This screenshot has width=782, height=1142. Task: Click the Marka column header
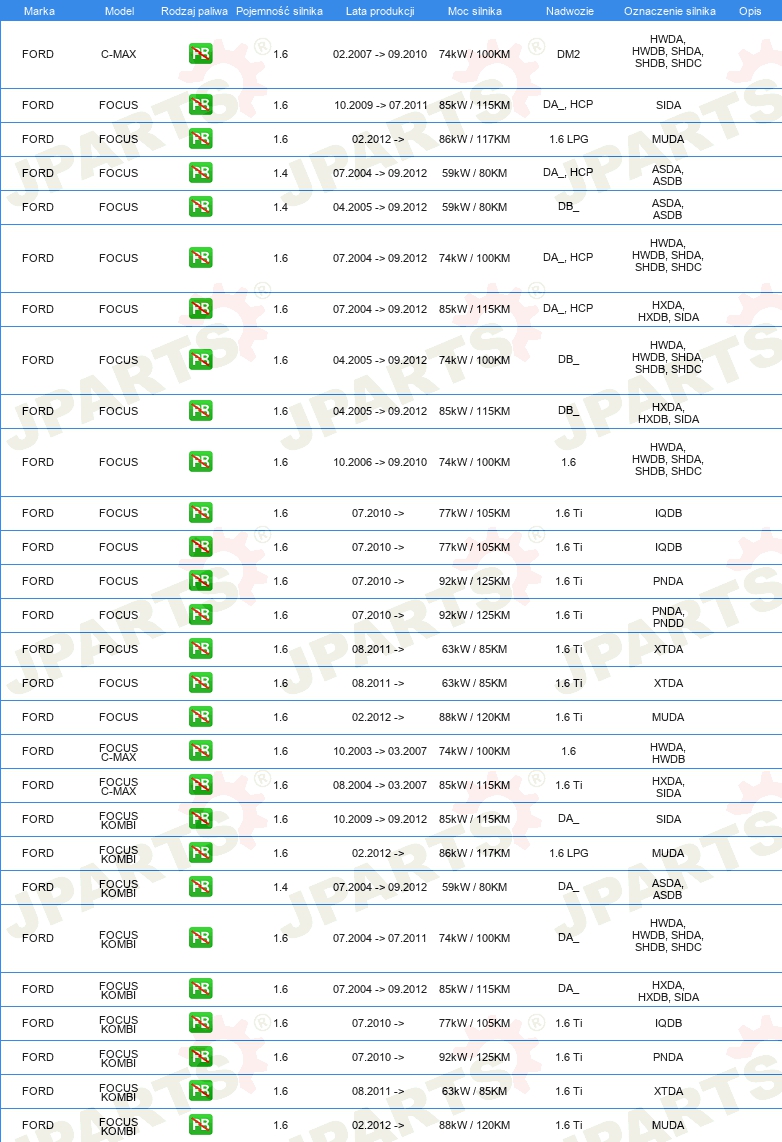coord(39,11)
